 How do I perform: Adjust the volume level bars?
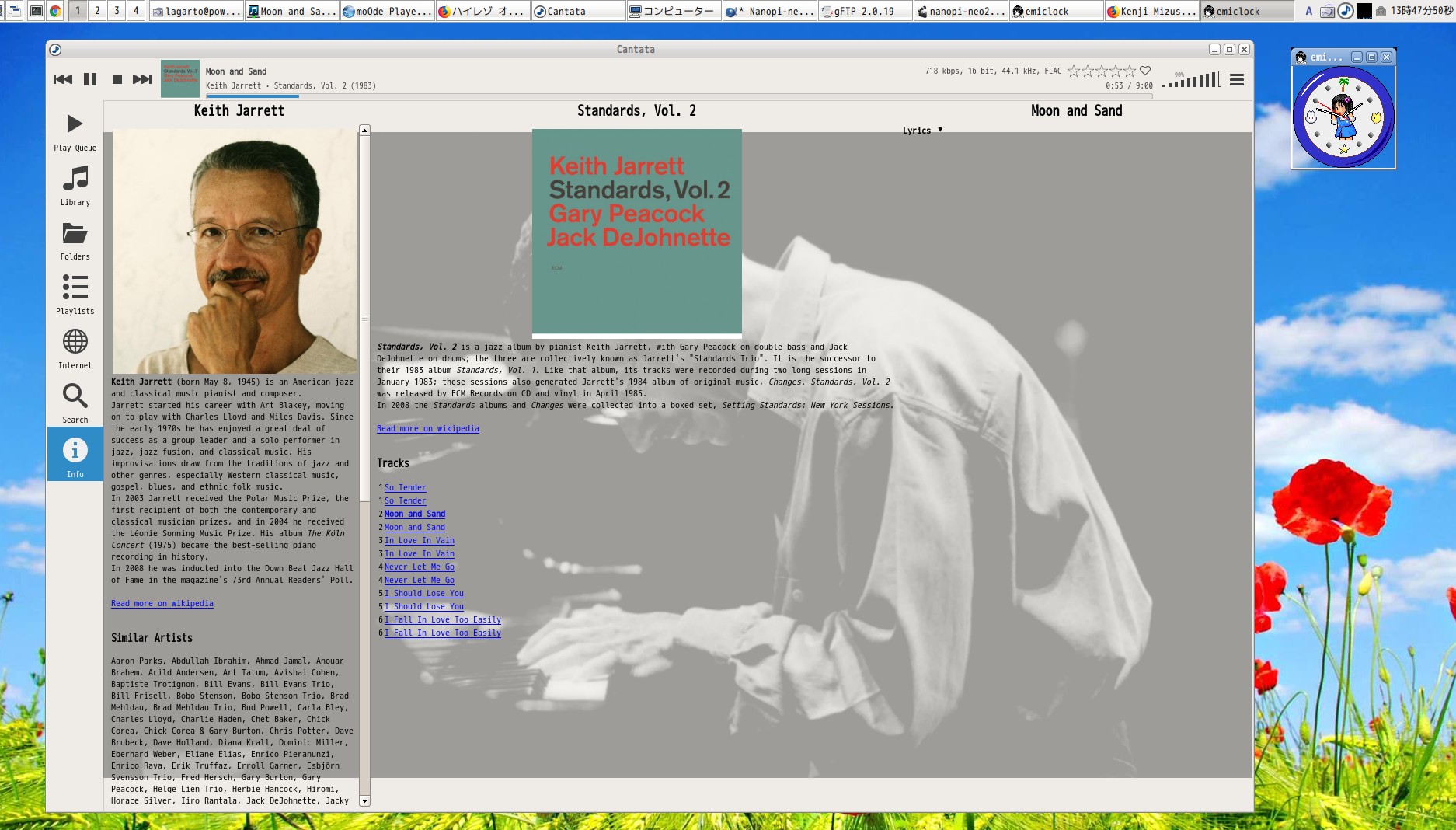(1192, 80)
